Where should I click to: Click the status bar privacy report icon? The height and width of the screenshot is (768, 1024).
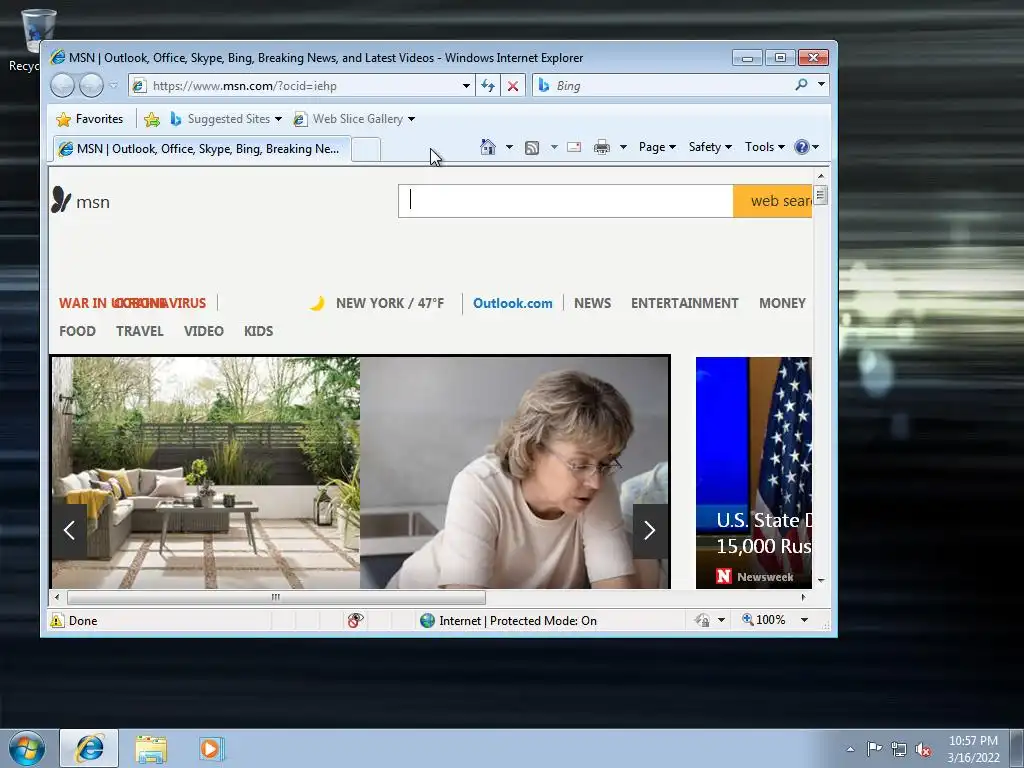pos(355,620)
